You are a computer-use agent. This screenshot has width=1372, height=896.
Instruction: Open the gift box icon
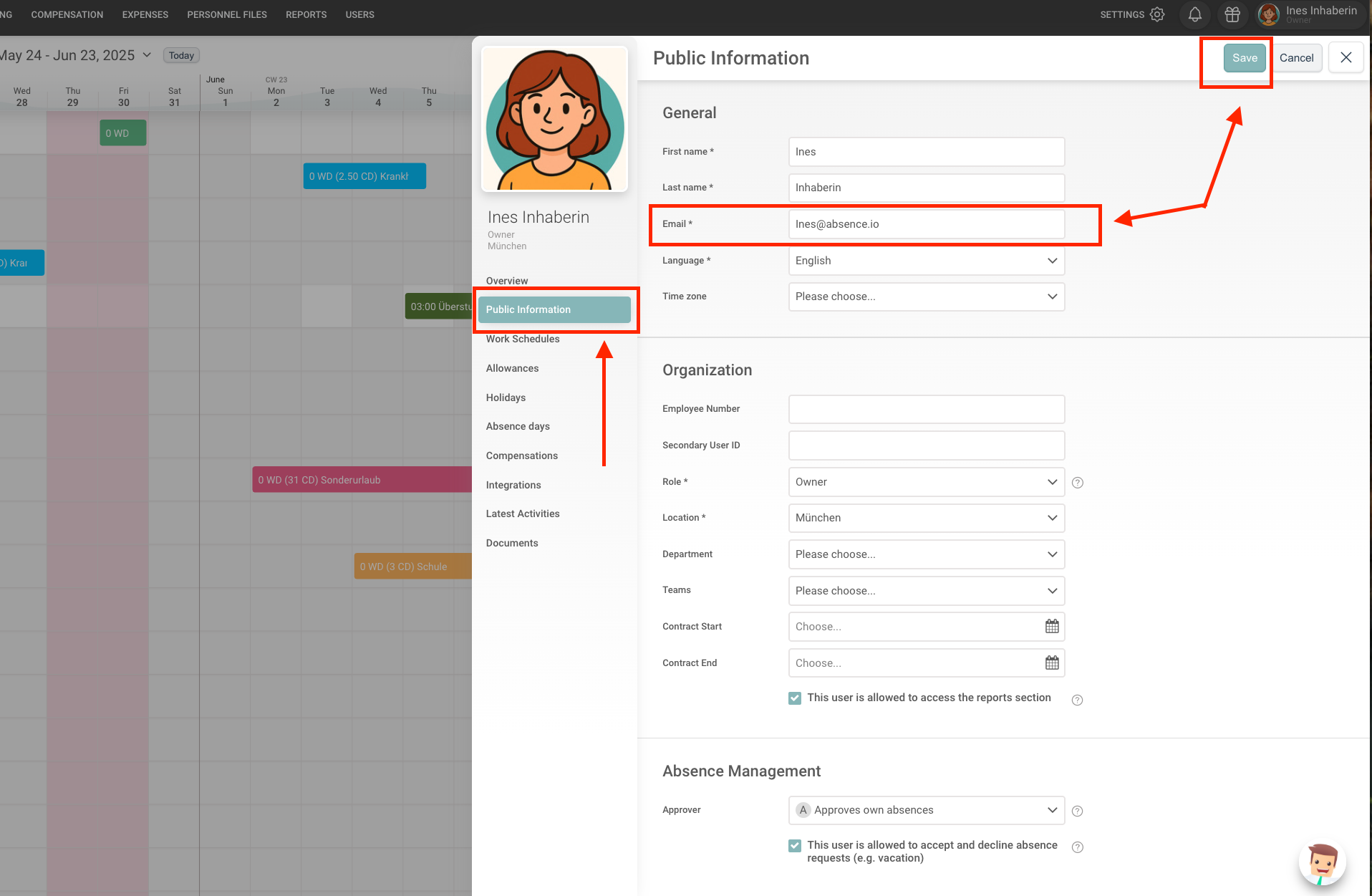point(1232,14)
